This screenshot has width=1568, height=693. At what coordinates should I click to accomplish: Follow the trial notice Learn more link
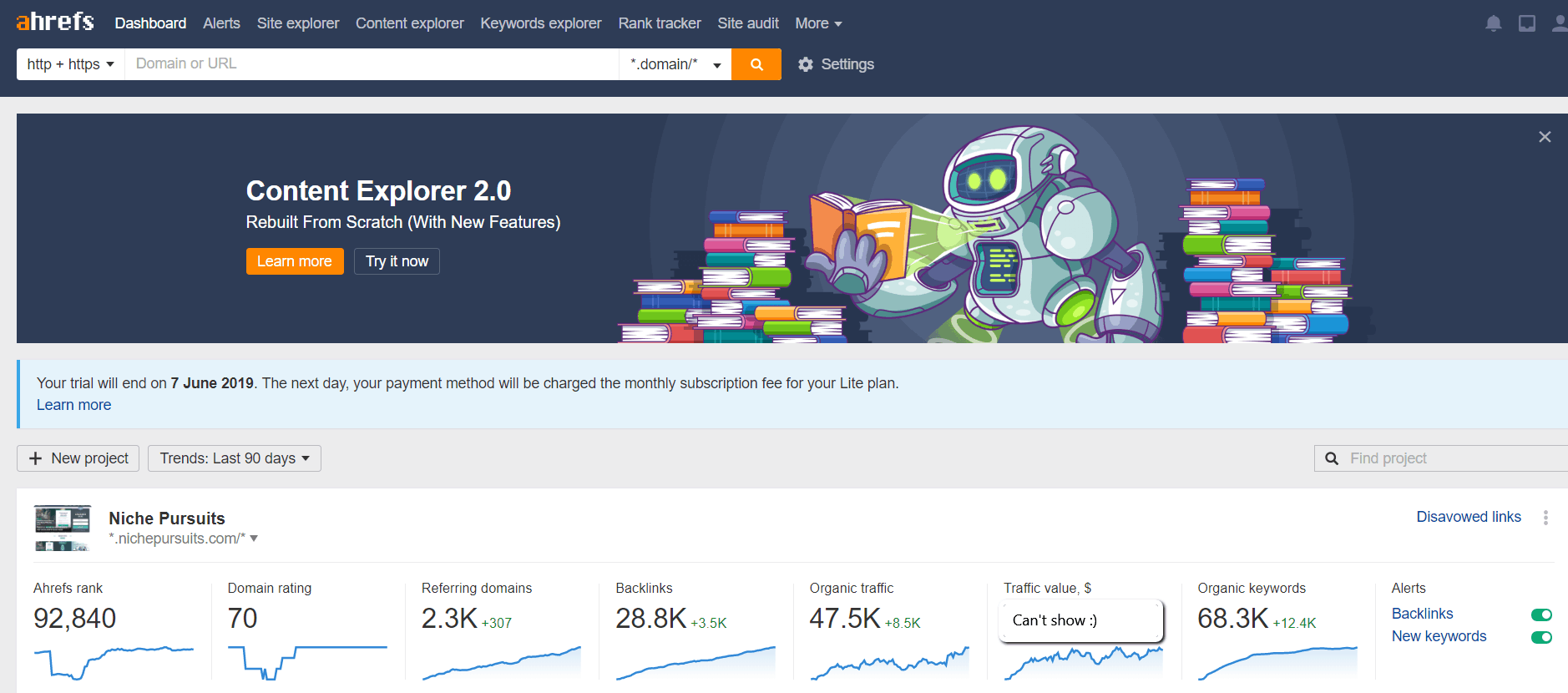coord(73,405)
